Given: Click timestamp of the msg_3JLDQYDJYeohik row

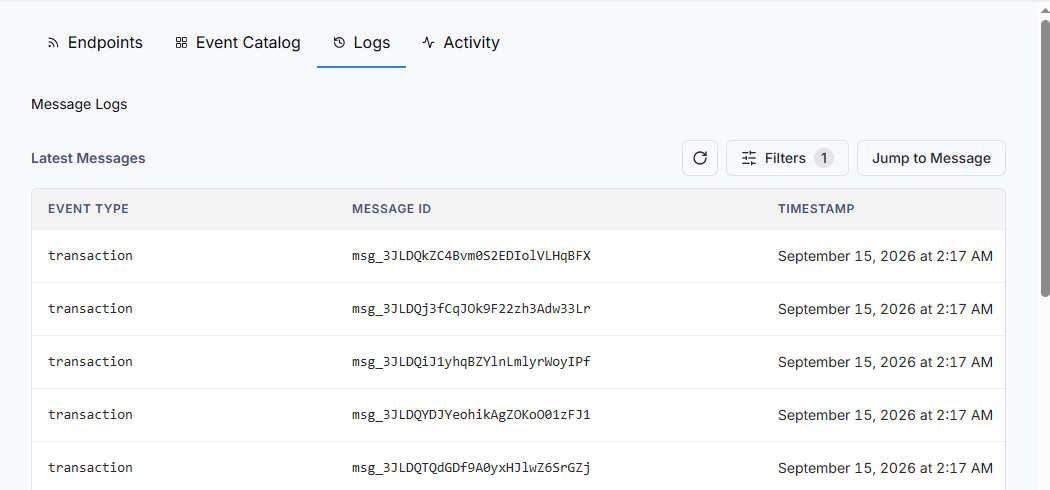Looking at the screenshot, I should (885, 415).
